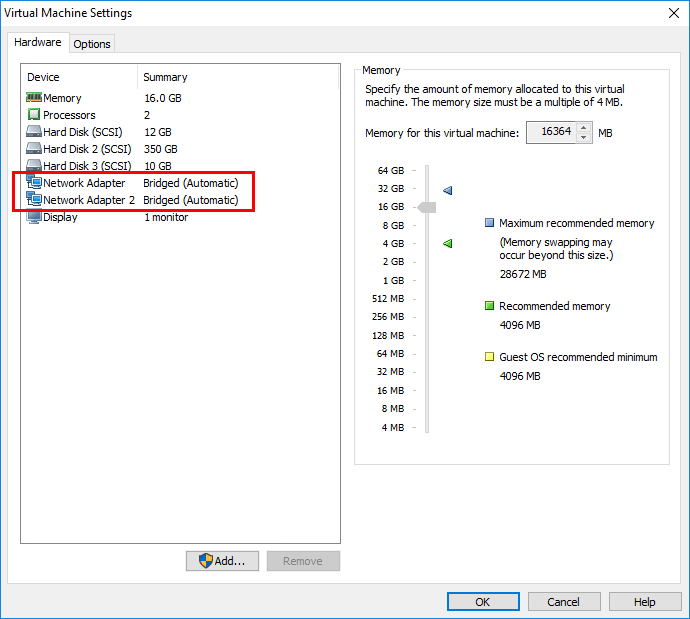Click the memory value field showing 16364
This screenshot has width=690, height=619.
pos(551,132)
